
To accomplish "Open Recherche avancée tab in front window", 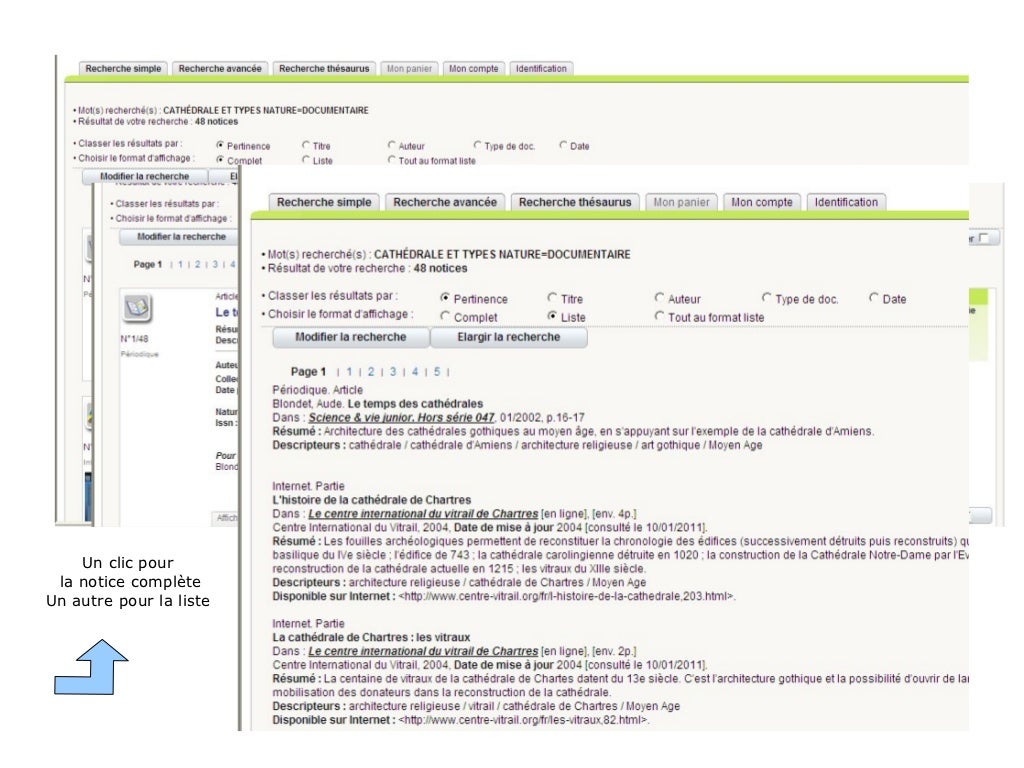I will 445,202.
